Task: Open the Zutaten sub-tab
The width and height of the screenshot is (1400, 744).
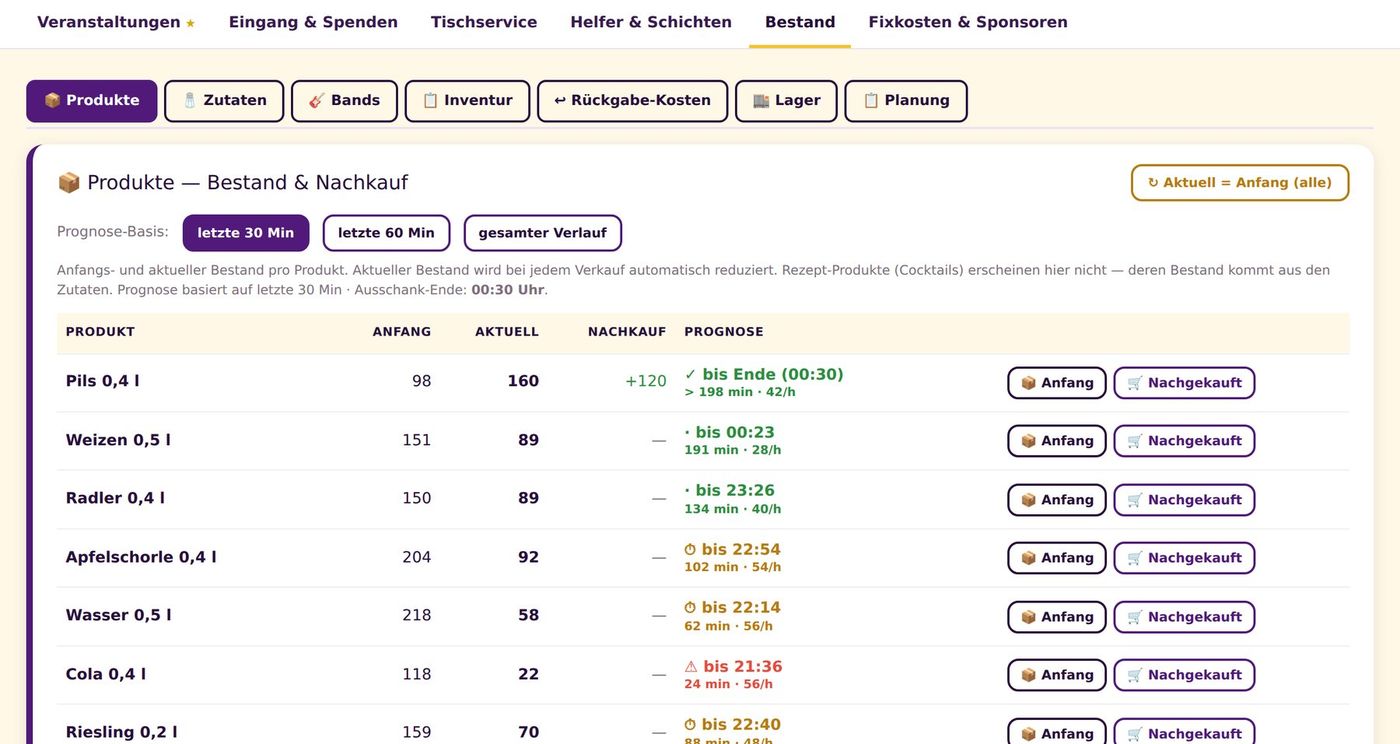Action: [224, 101]
